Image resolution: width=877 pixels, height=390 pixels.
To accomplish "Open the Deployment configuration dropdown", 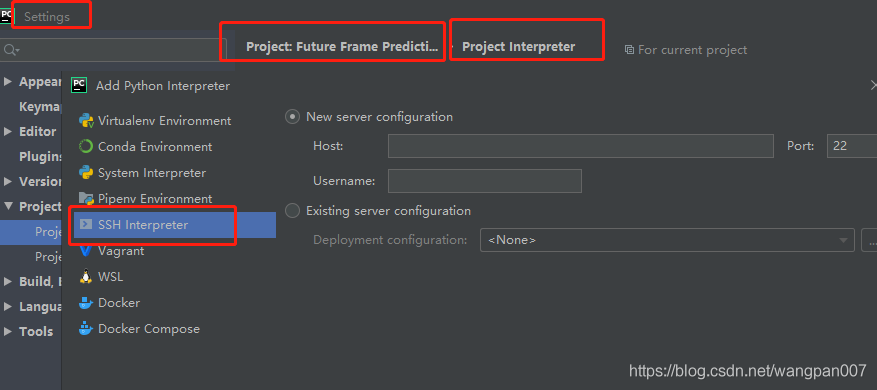I will point(667,240).
